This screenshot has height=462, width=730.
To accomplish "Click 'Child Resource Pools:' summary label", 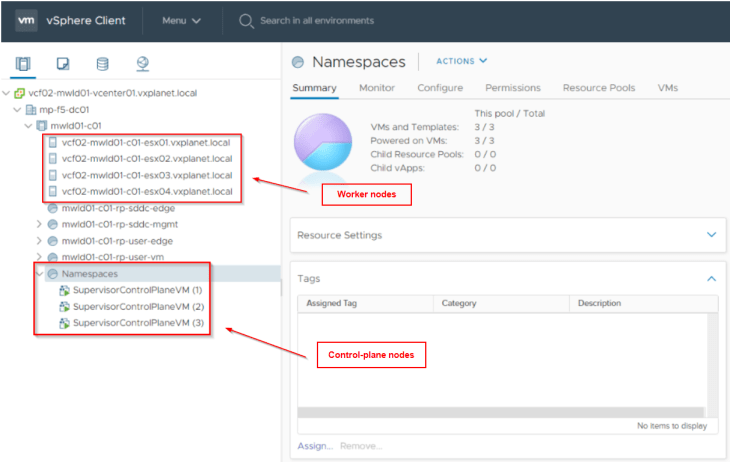I will tap(417, 154).
